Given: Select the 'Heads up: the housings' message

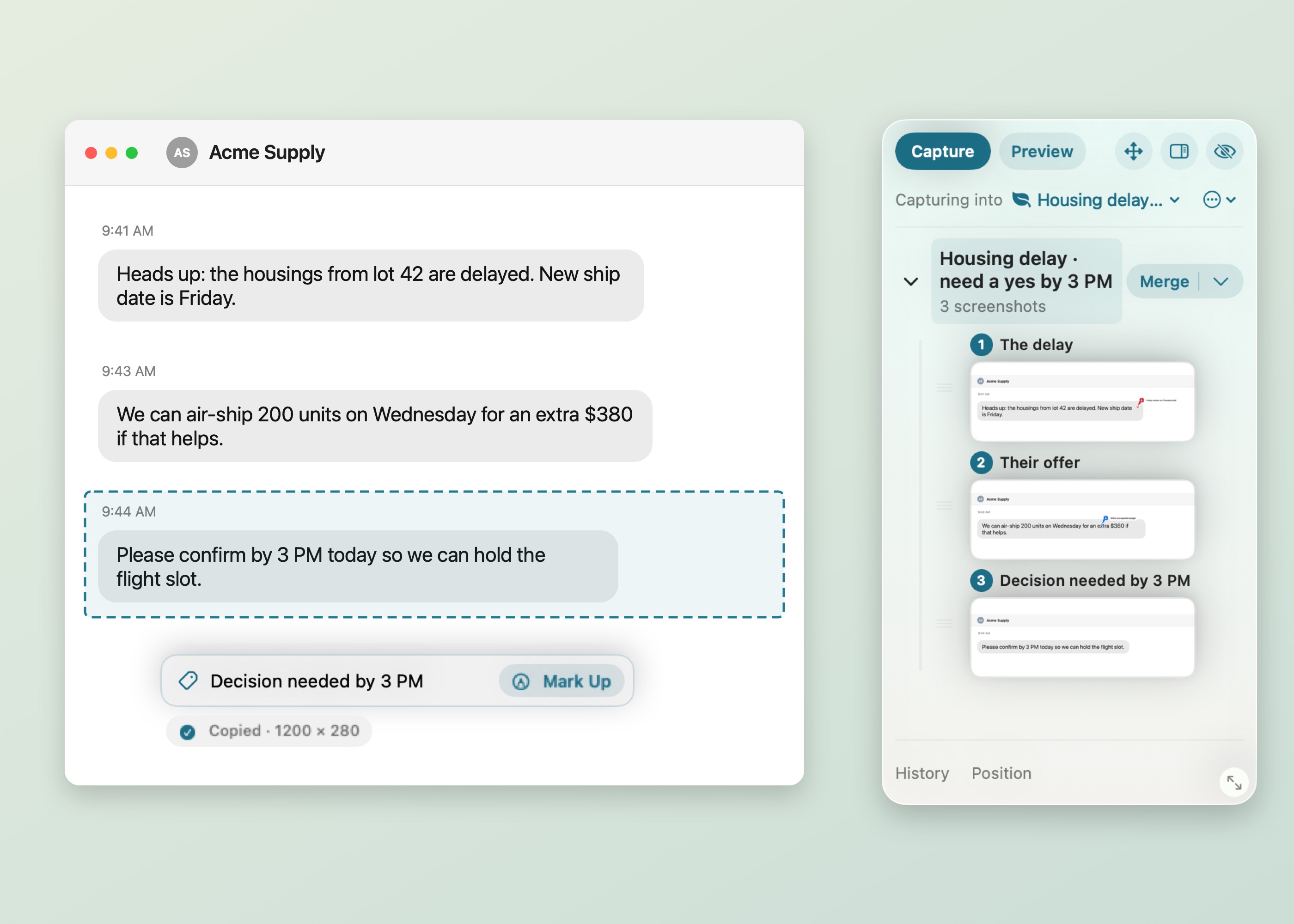Looking at the screenshot, I should pyautogui.click(x=371, y=286).
